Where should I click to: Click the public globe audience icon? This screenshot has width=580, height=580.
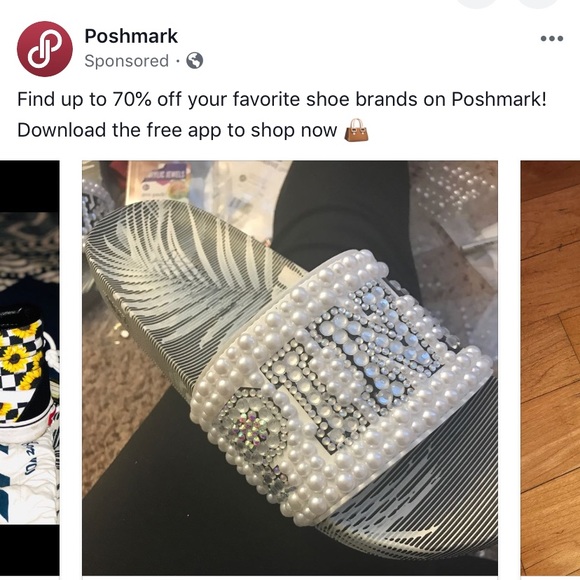[195, 61]
